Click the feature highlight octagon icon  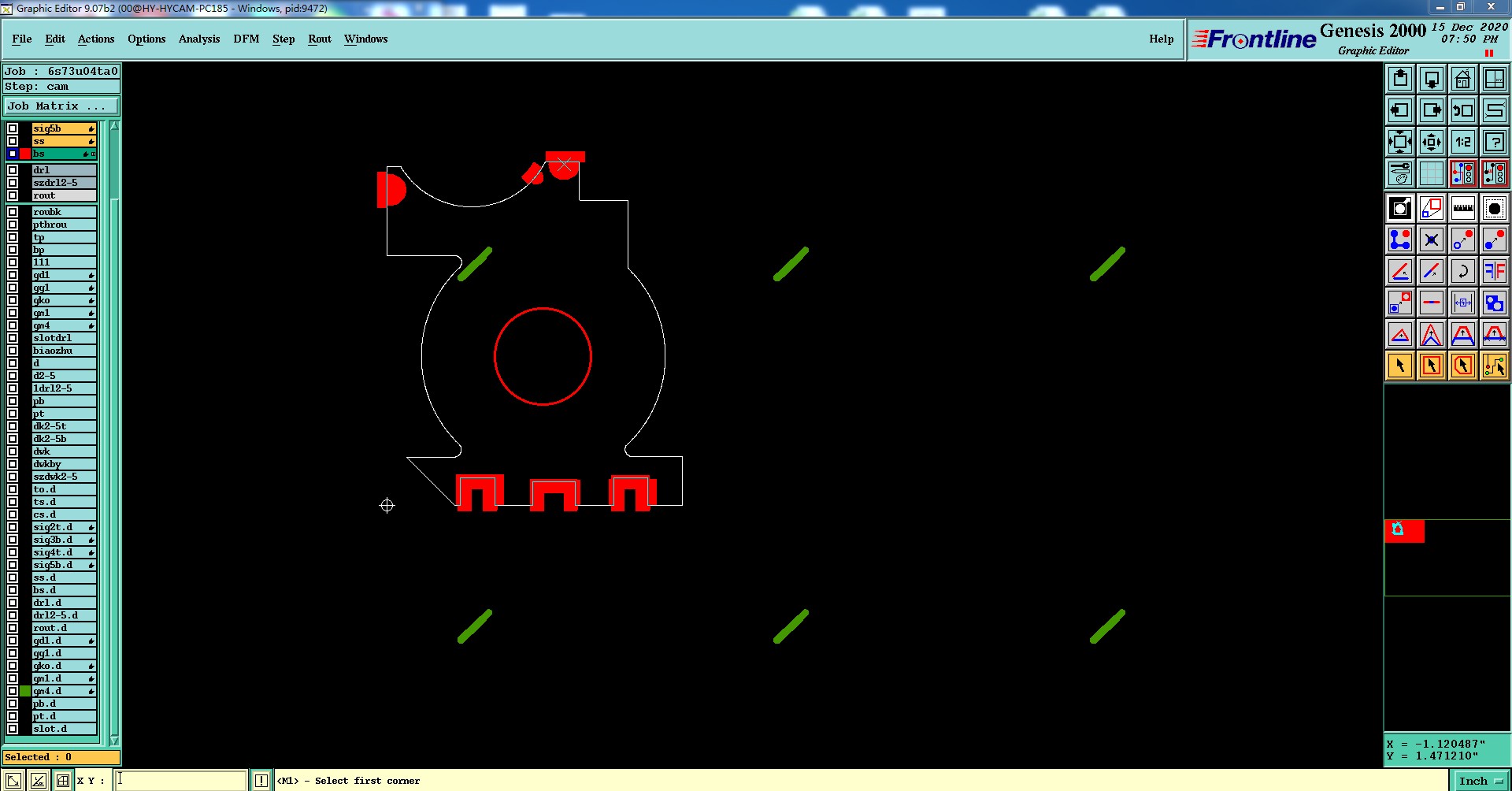coord(1495,209)
